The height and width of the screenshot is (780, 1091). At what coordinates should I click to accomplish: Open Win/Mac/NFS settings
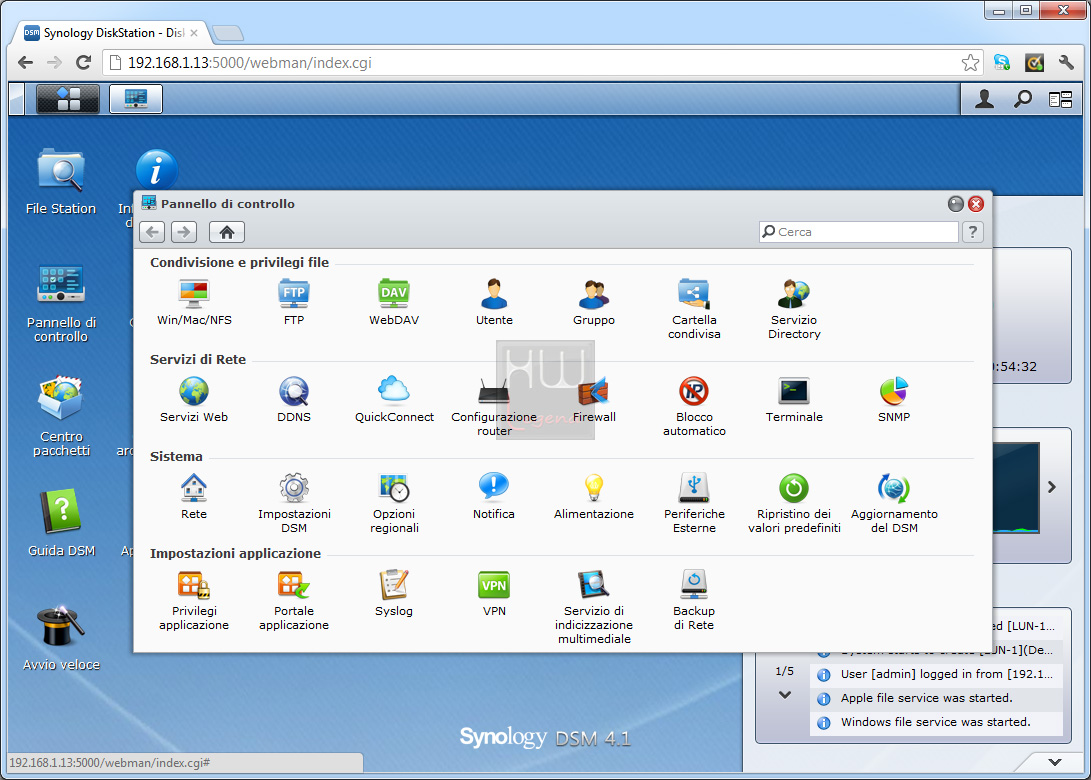(x=194, y=303)
